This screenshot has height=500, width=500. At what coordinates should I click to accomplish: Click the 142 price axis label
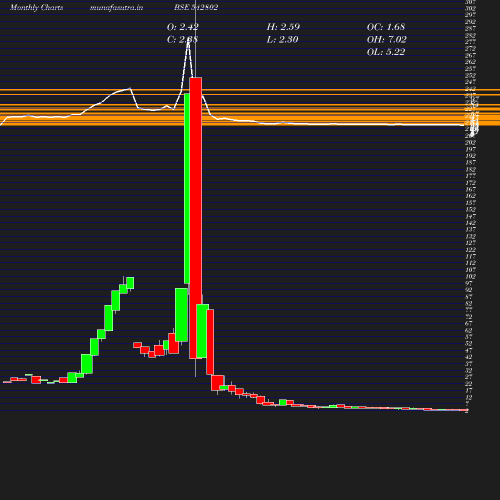tap(470, 223)
